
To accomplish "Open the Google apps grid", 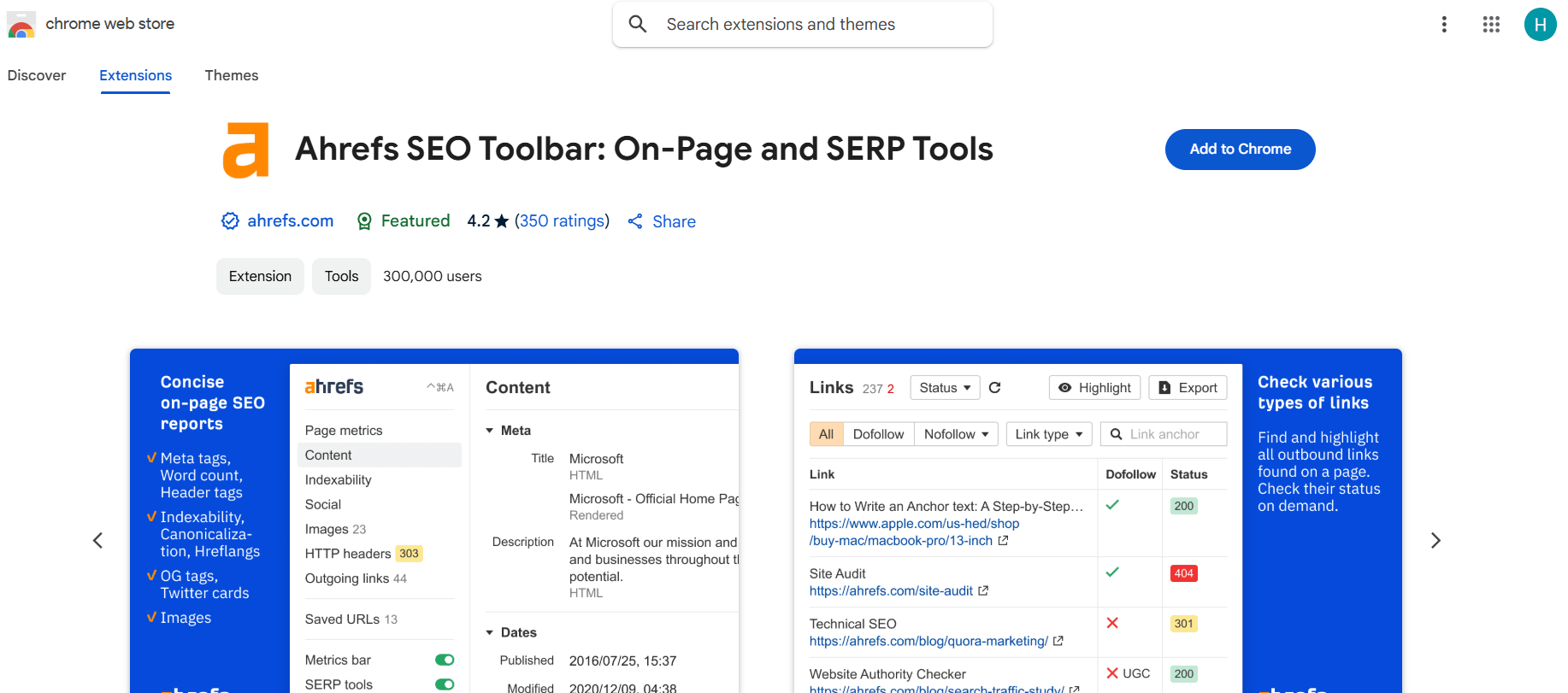I will click(1491, 25).
